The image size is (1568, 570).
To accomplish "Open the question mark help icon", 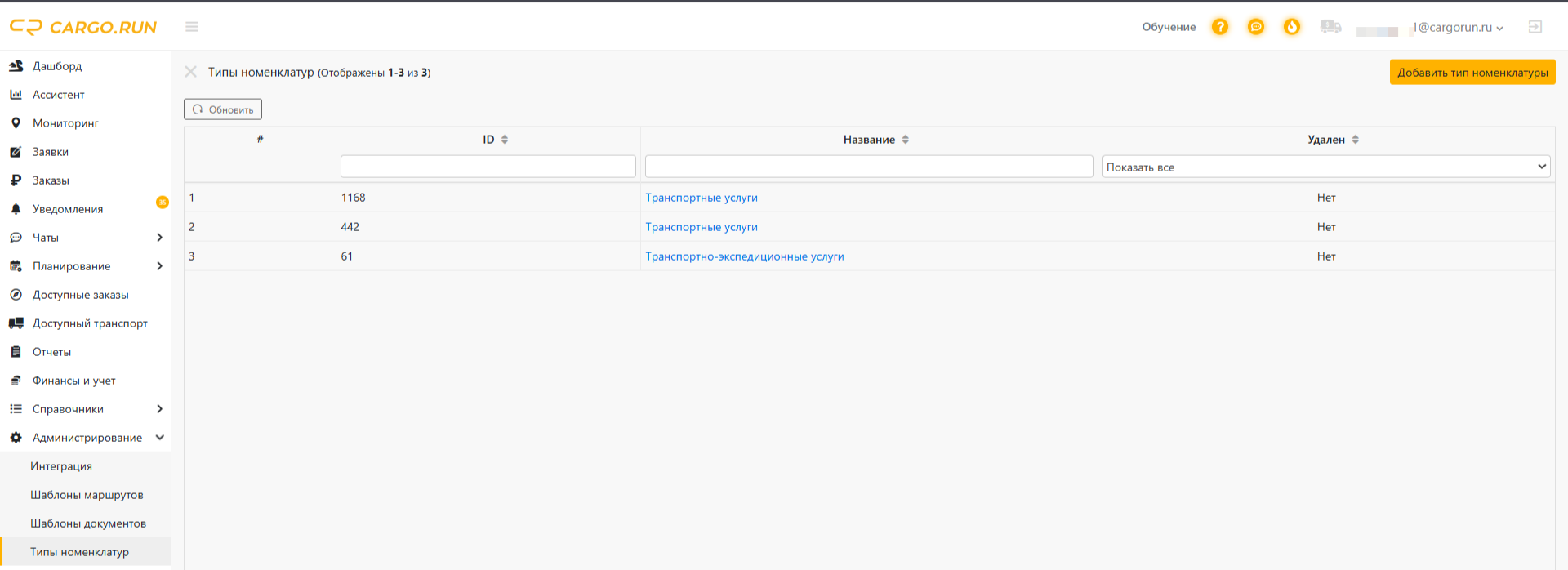I will (1220, 27).
